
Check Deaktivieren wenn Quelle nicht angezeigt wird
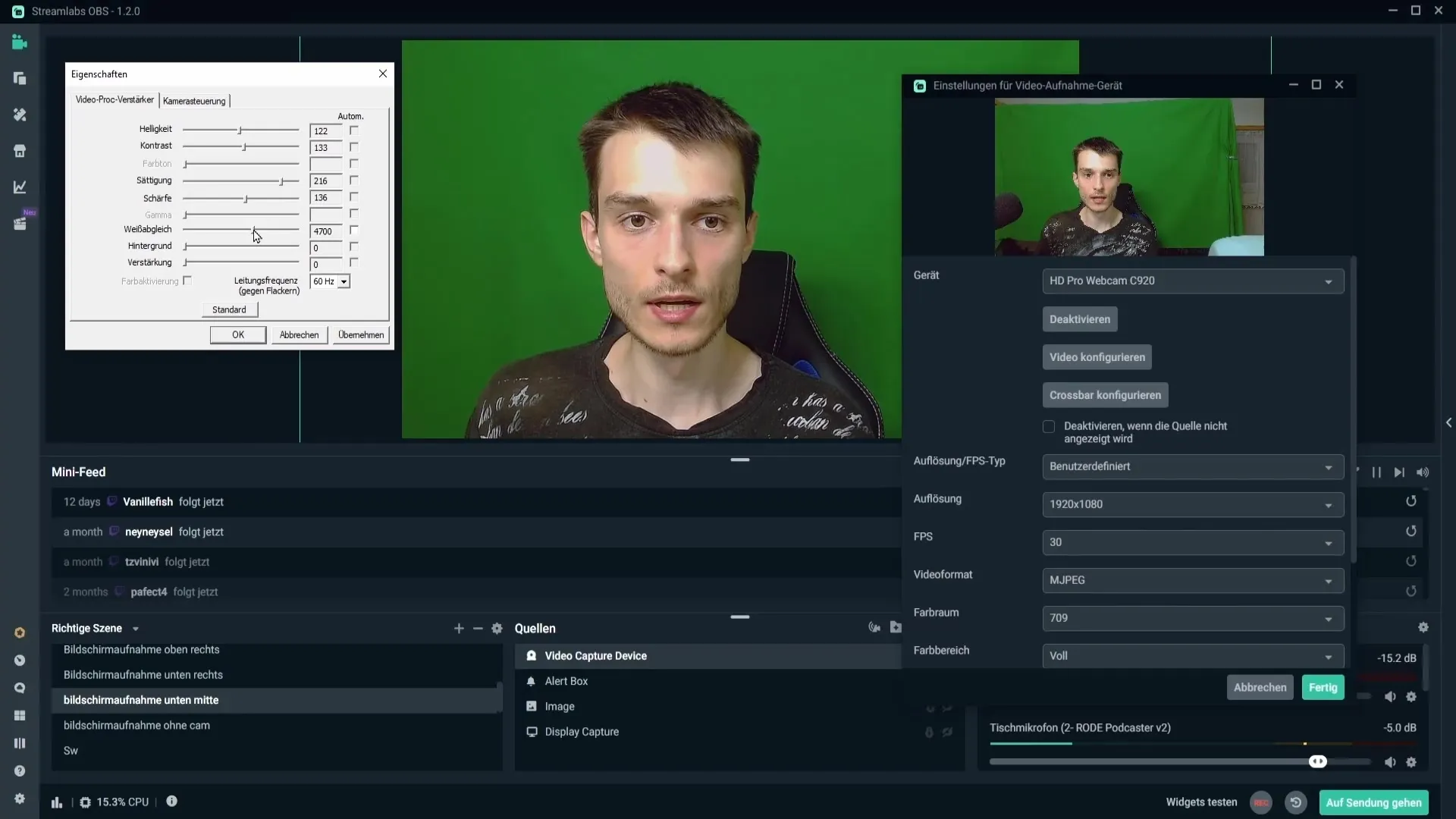(1049, 427)
